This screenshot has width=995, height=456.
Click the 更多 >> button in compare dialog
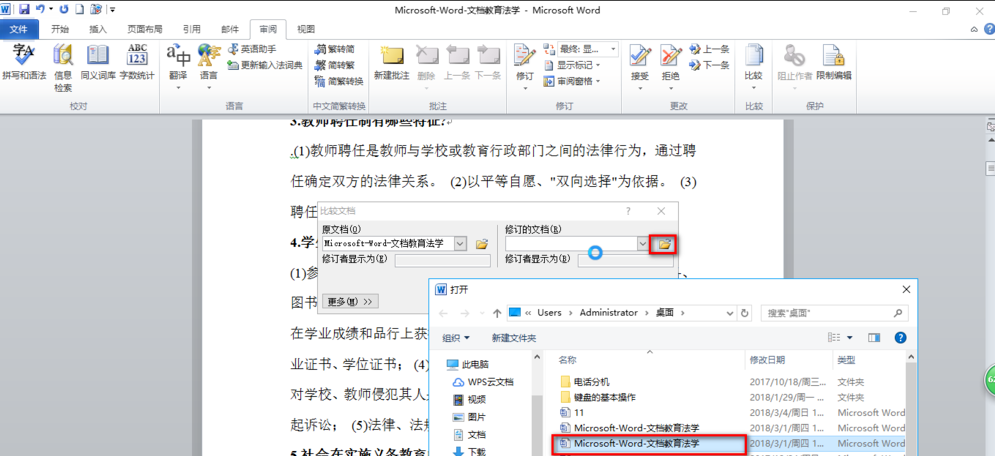pos(350,301)
